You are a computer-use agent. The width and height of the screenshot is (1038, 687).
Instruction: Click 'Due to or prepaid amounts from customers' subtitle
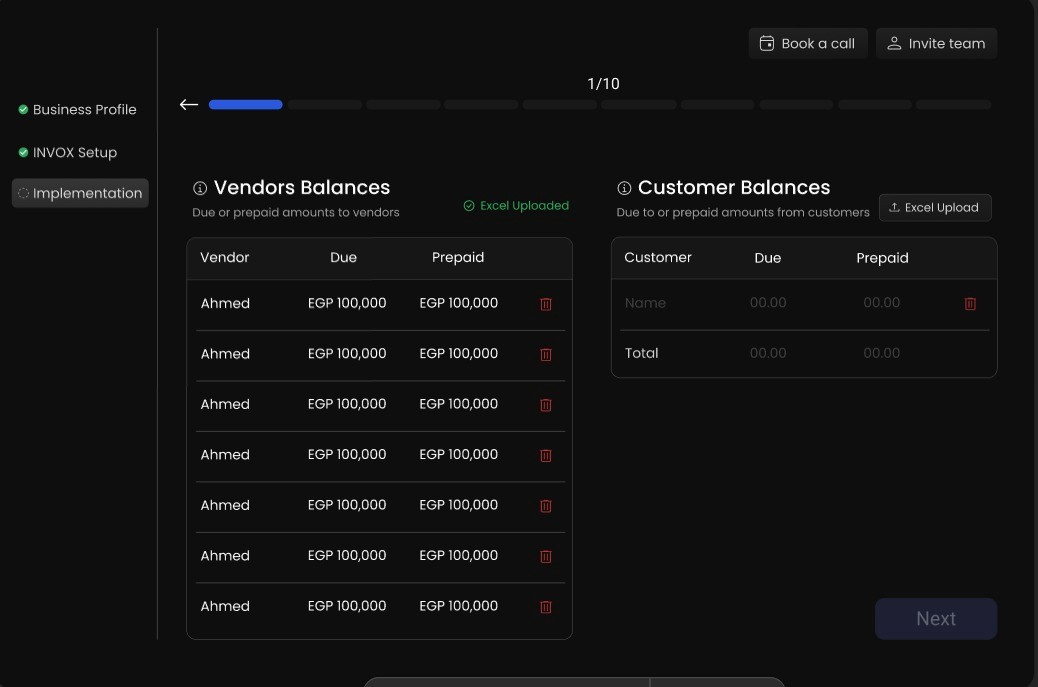coord(743,212)
